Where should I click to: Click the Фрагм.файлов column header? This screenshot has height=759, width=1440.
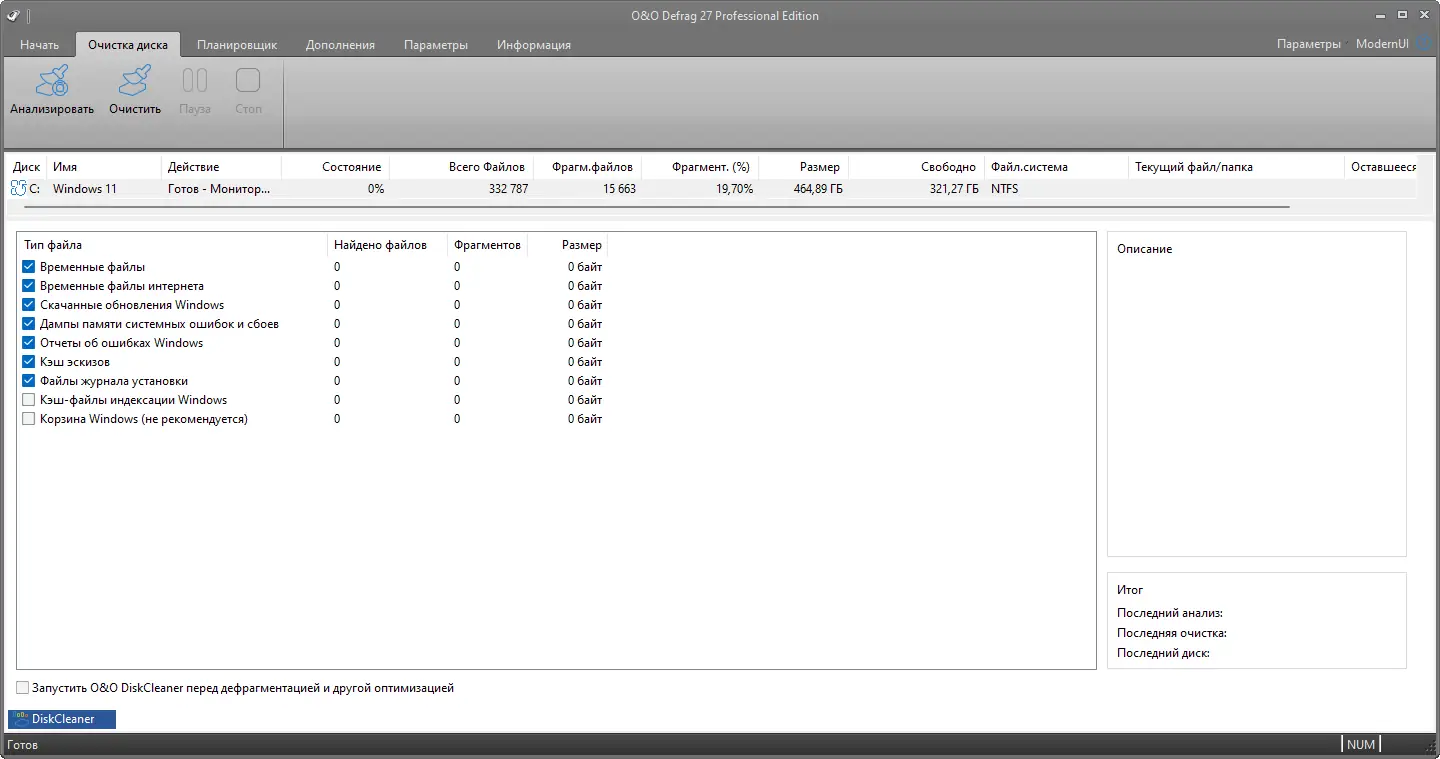pos(587,167)
